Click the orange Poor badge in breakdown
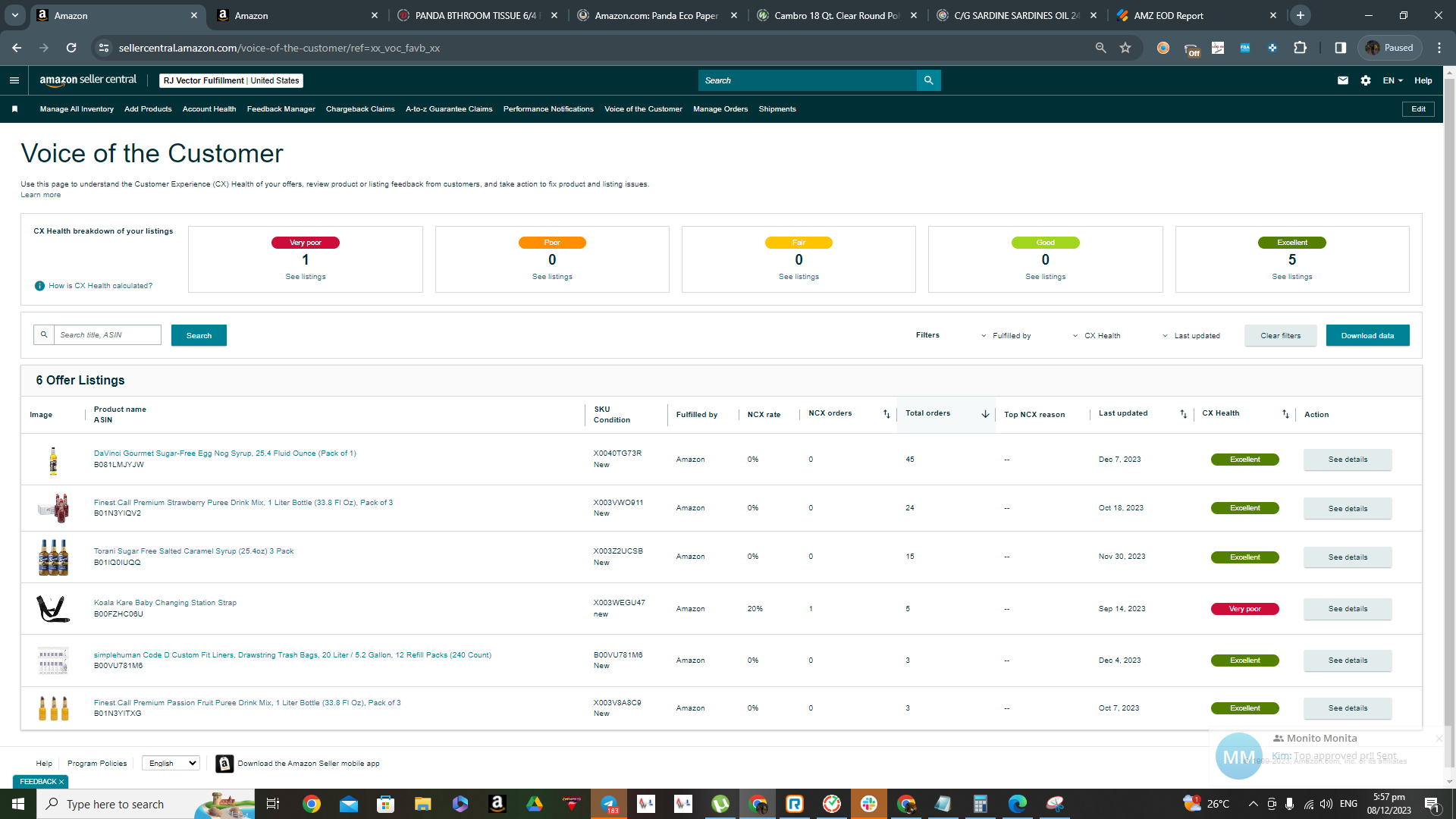 tap(552, 243)
